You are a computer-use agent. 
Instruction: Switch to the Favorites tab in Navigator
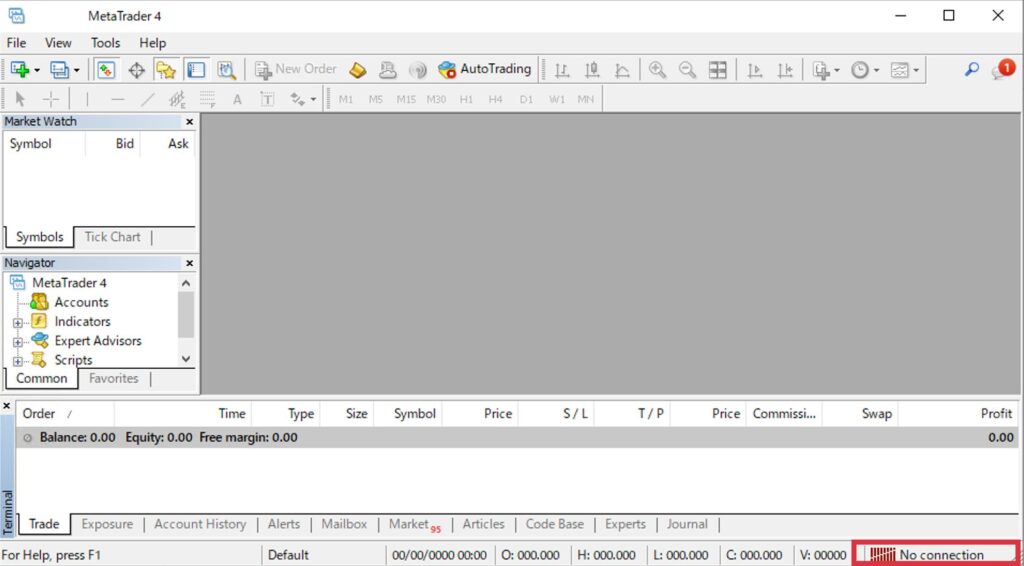pyautogui.click(x=114, y=379)
